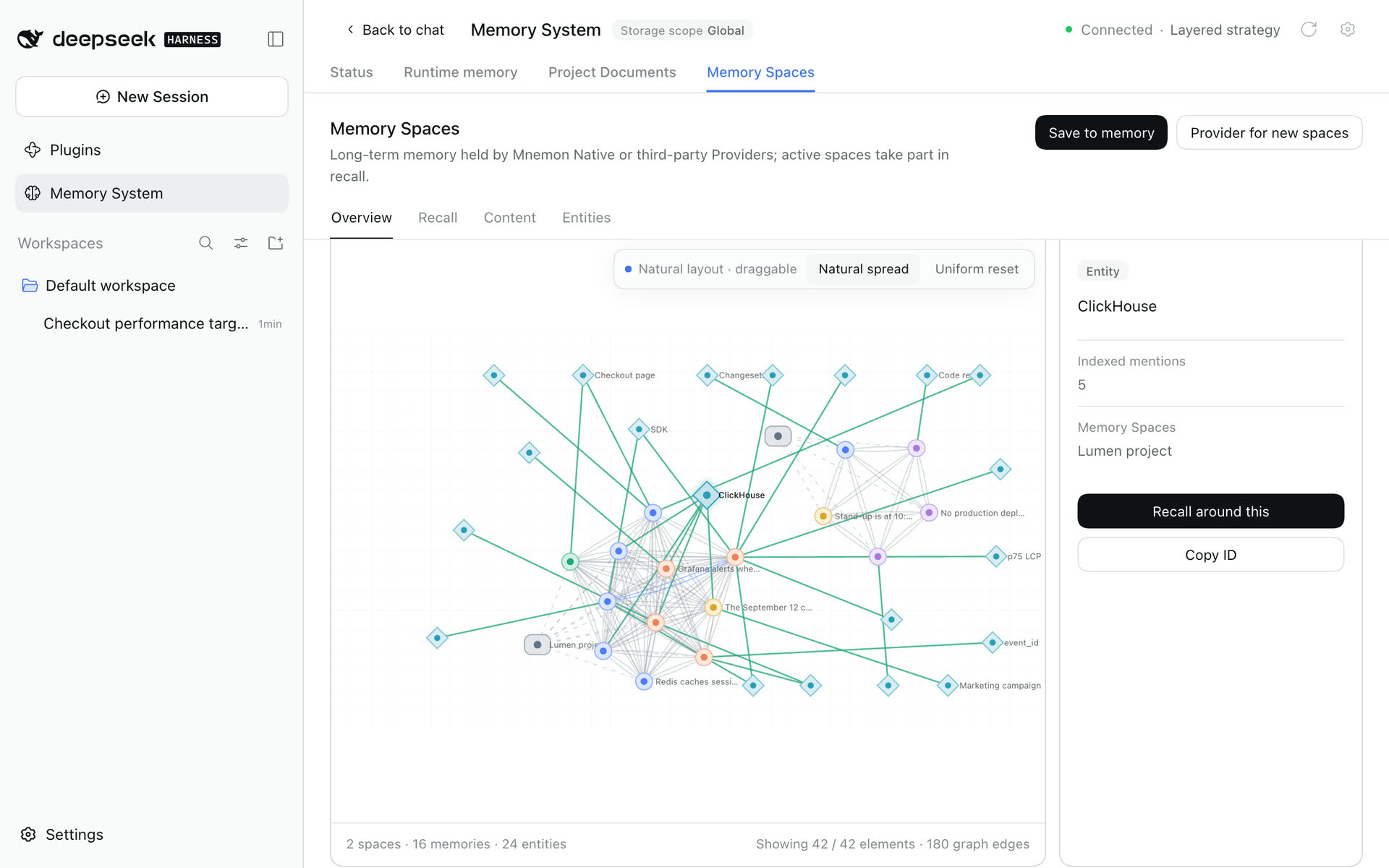
Task: Go back to chat with chevron
Action: 395,30
